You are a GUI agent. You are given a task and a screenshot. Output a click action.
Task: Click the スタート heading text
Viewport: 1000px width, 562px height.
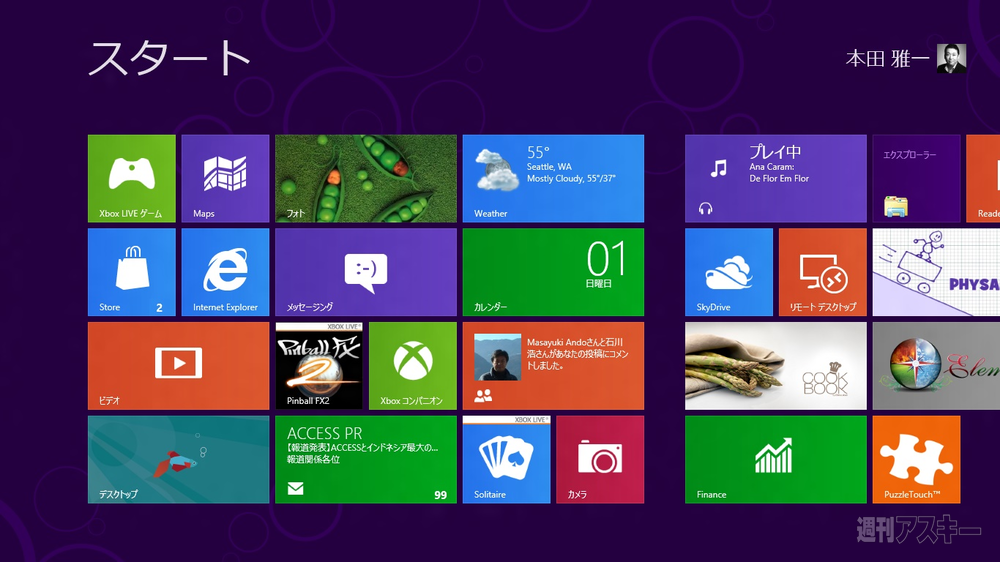click(x=169, y=58)
